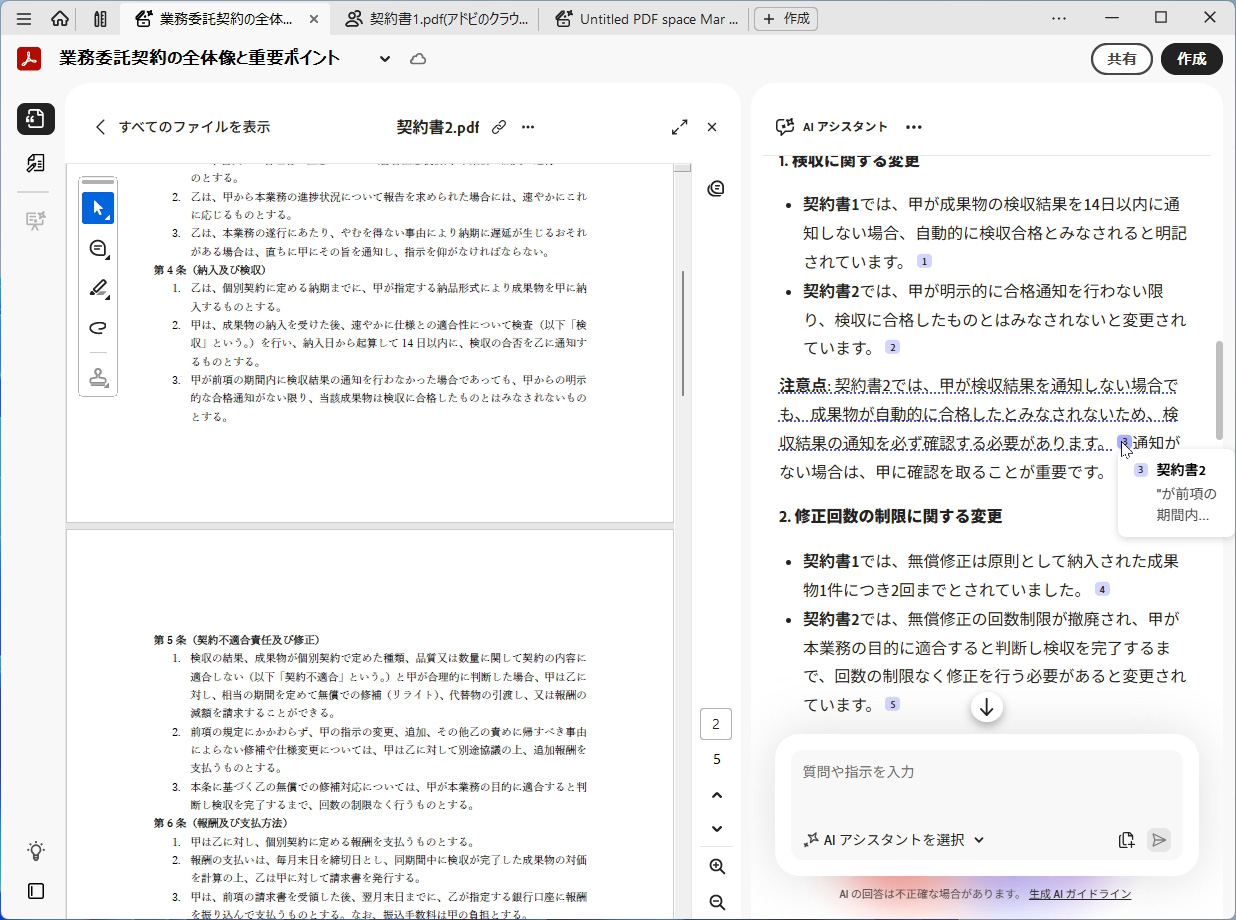
Task: Open the comments panel icon
Action: pyautogui.click(x=715, y=189)
